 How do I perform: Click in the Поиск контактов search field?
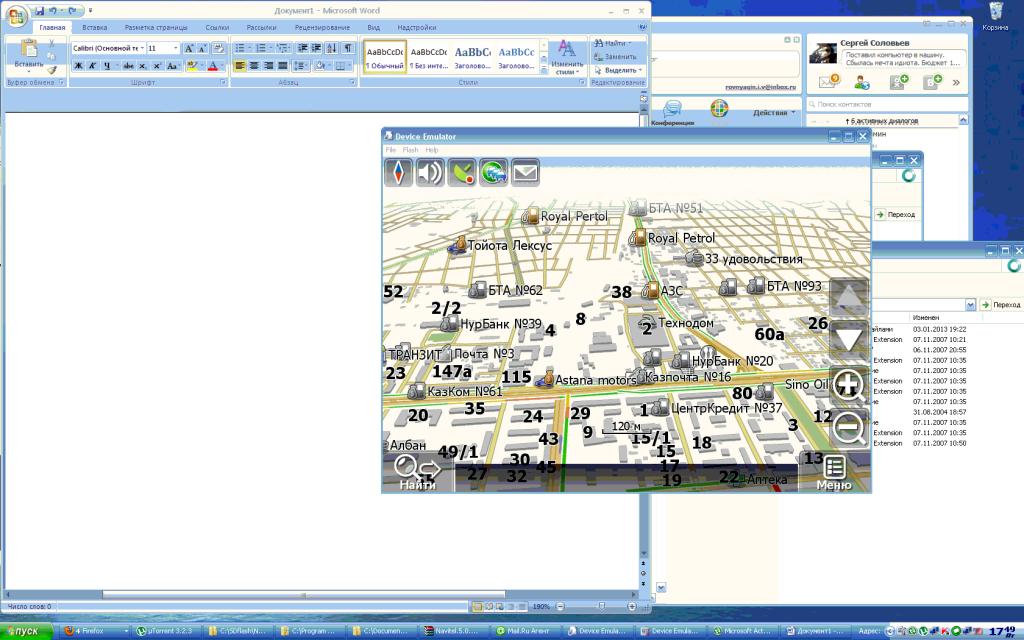(880, 104)
